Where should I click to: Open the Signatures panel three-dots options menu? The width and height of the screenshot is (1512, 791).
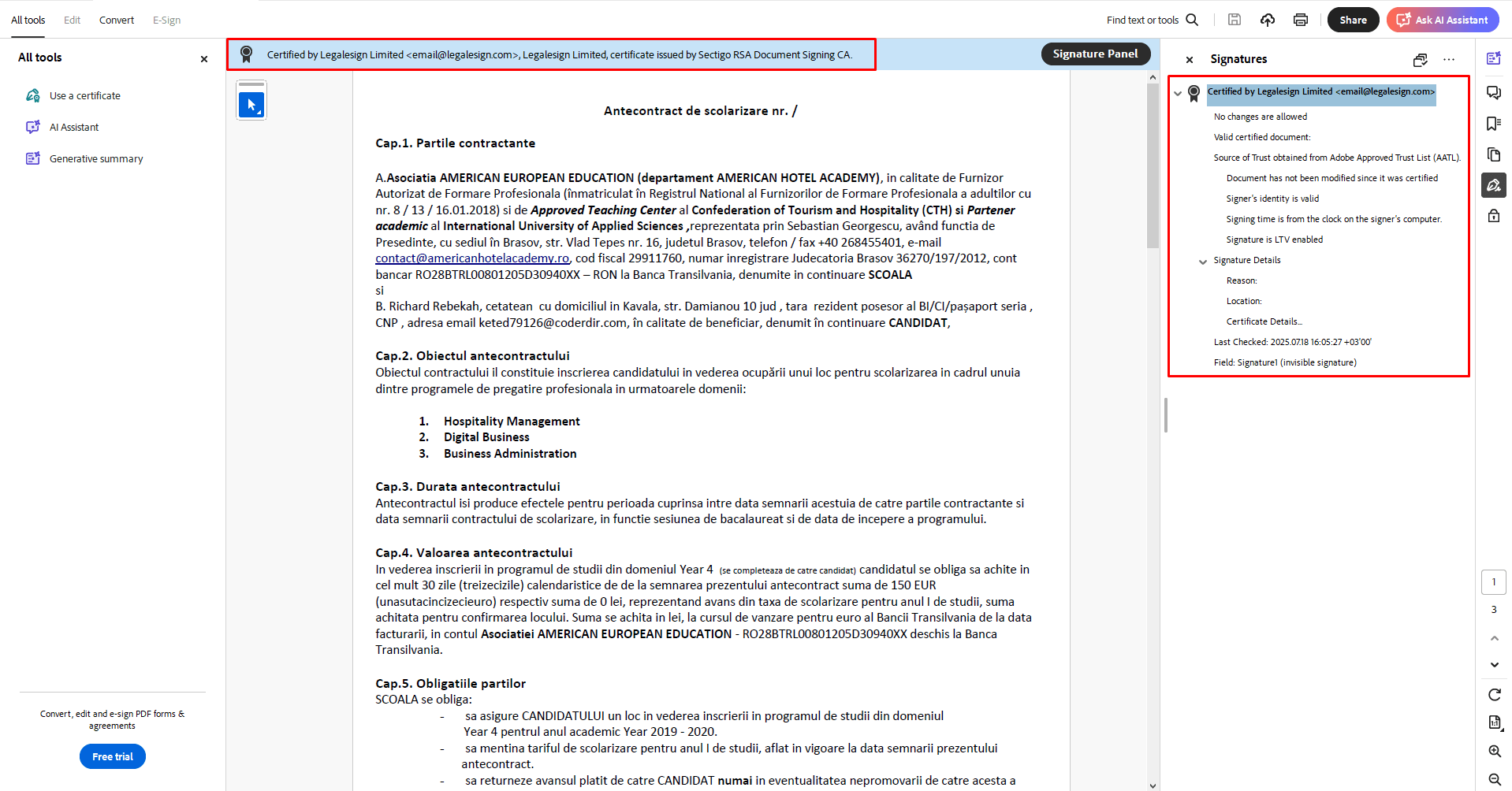[1449, 60]
